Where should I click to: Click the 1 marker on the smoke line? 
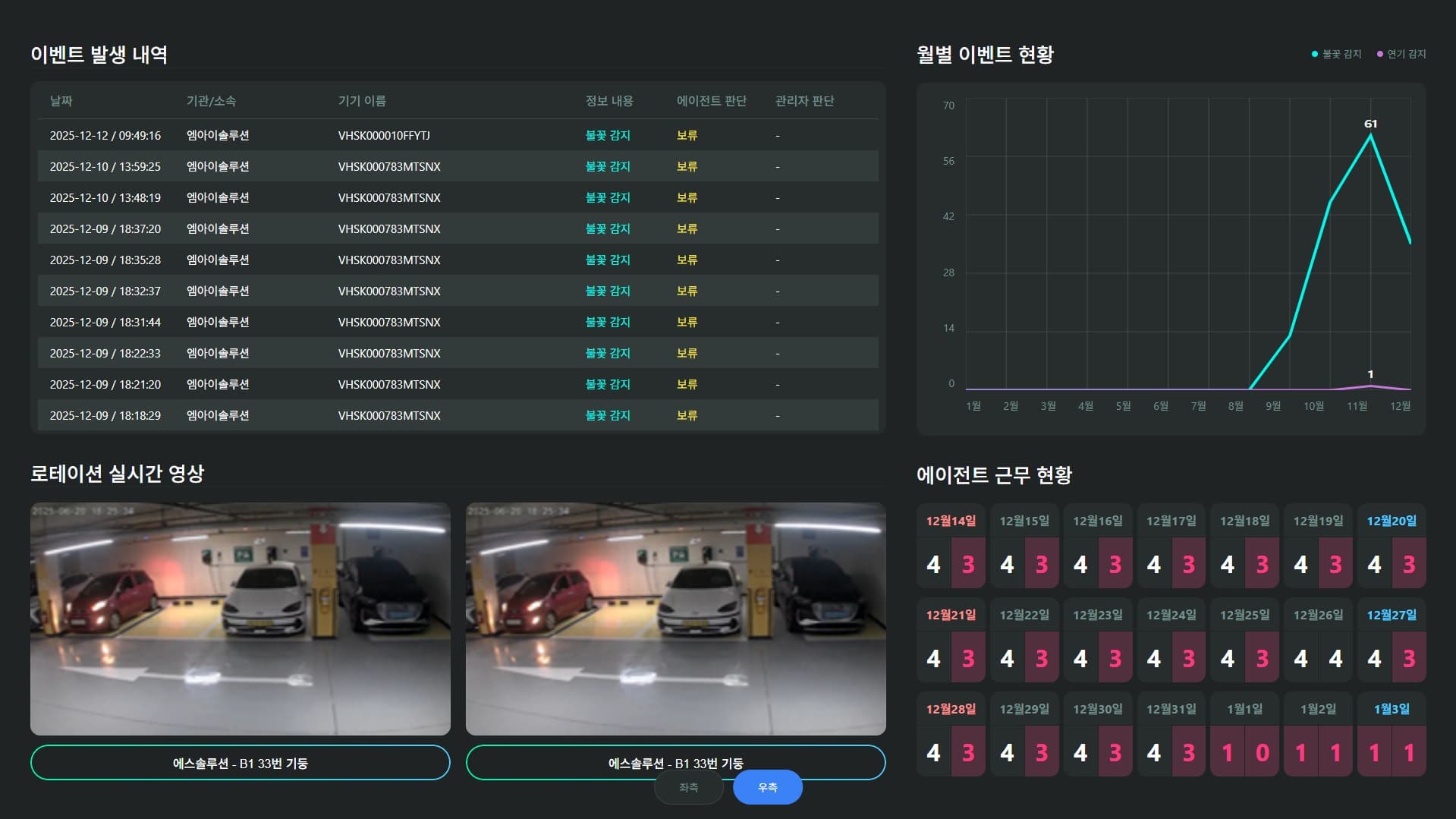1370,384
